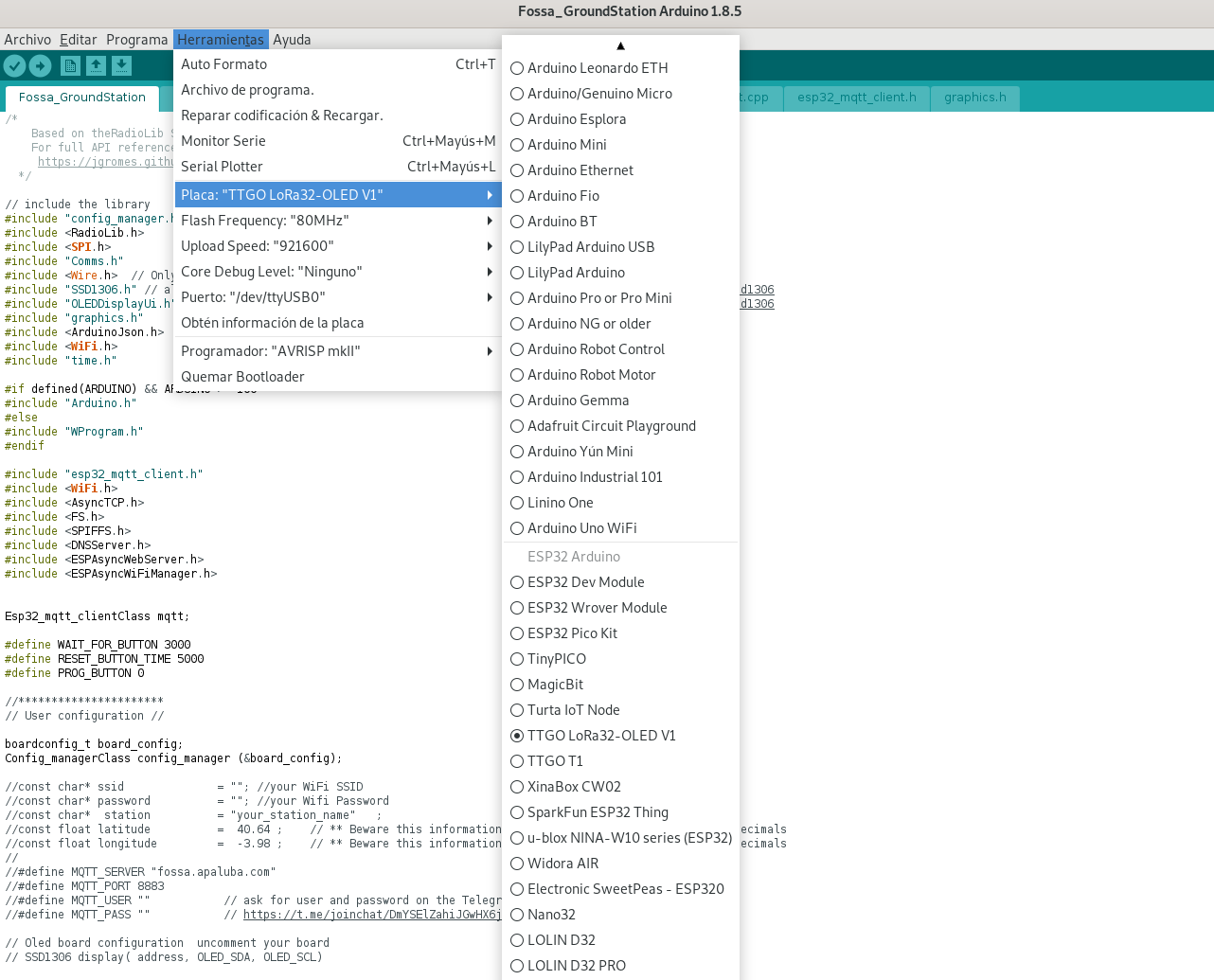Viewport: 1214px width, 980px height.
Task: Click the boardconfig_t board_config line
Action: click(94, 744)
